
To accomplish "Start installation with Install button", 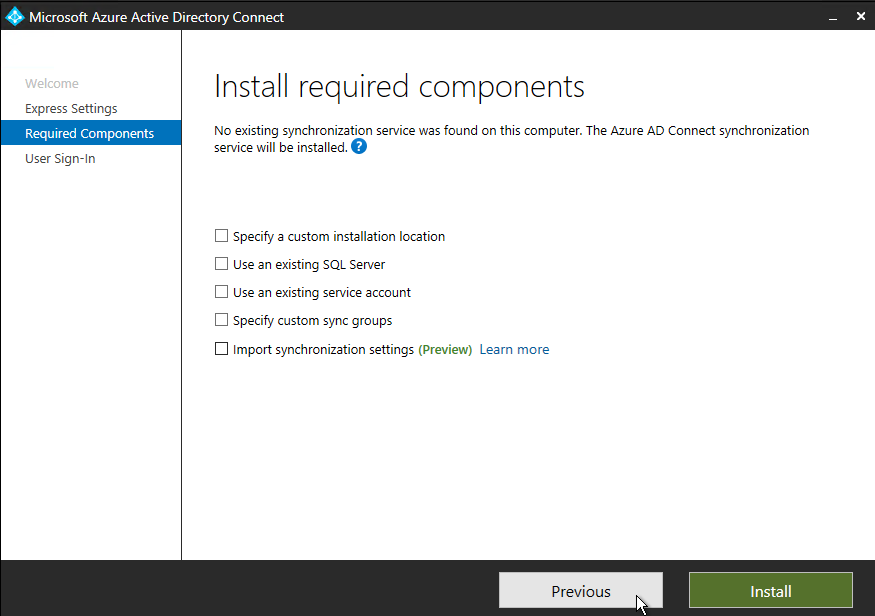I will (771, 590).
